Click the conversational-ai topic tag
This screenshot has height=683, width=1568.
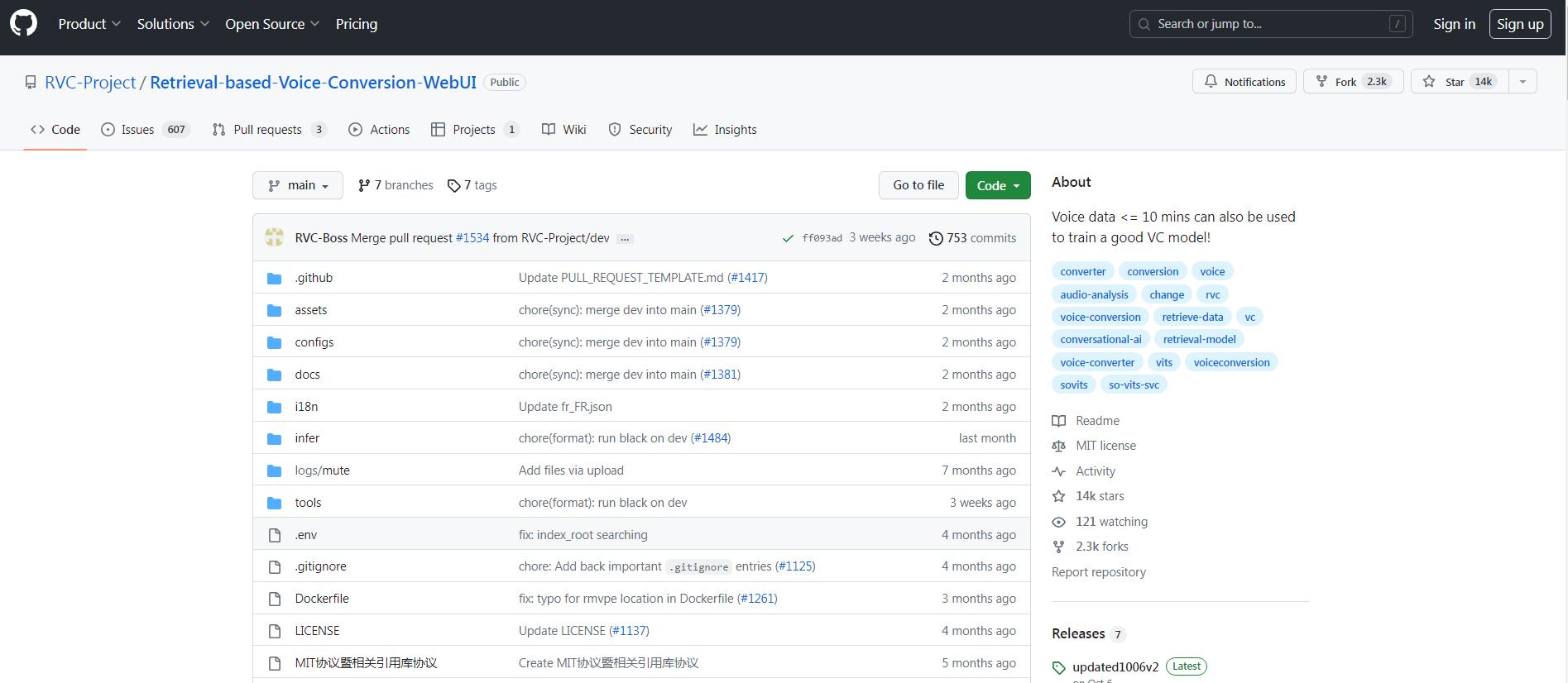click(x=1100, y=339)
